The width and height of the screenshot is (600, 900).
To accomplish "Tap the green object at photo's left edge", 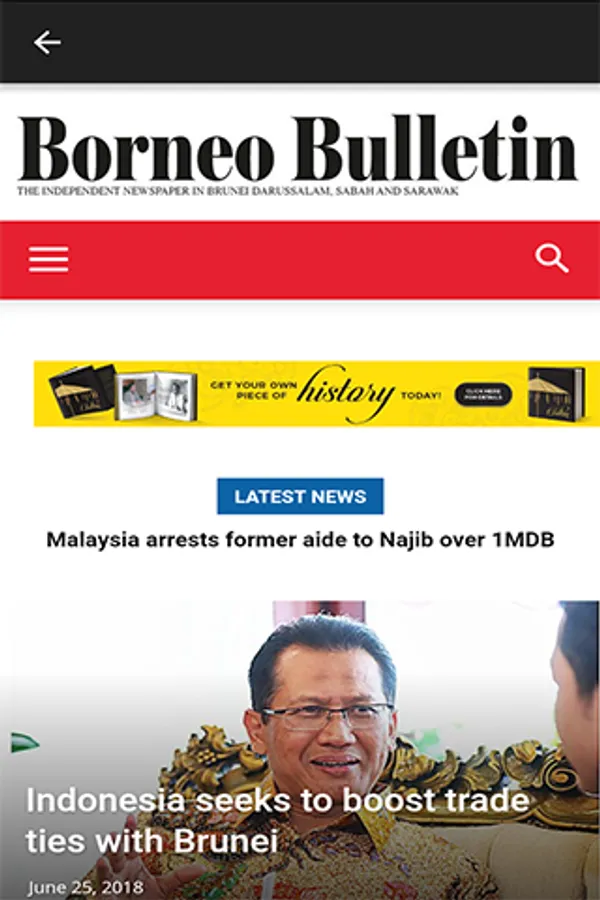I will [x=25, y=743].
